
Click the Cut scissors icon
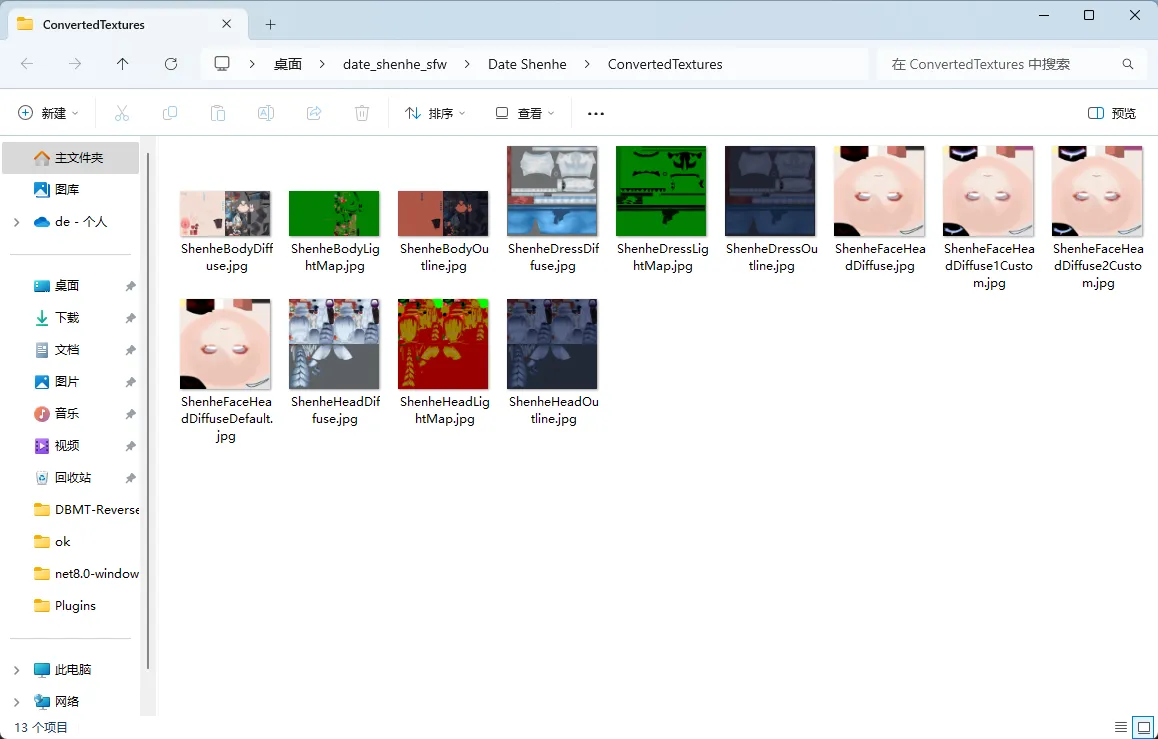pos(122,113)
